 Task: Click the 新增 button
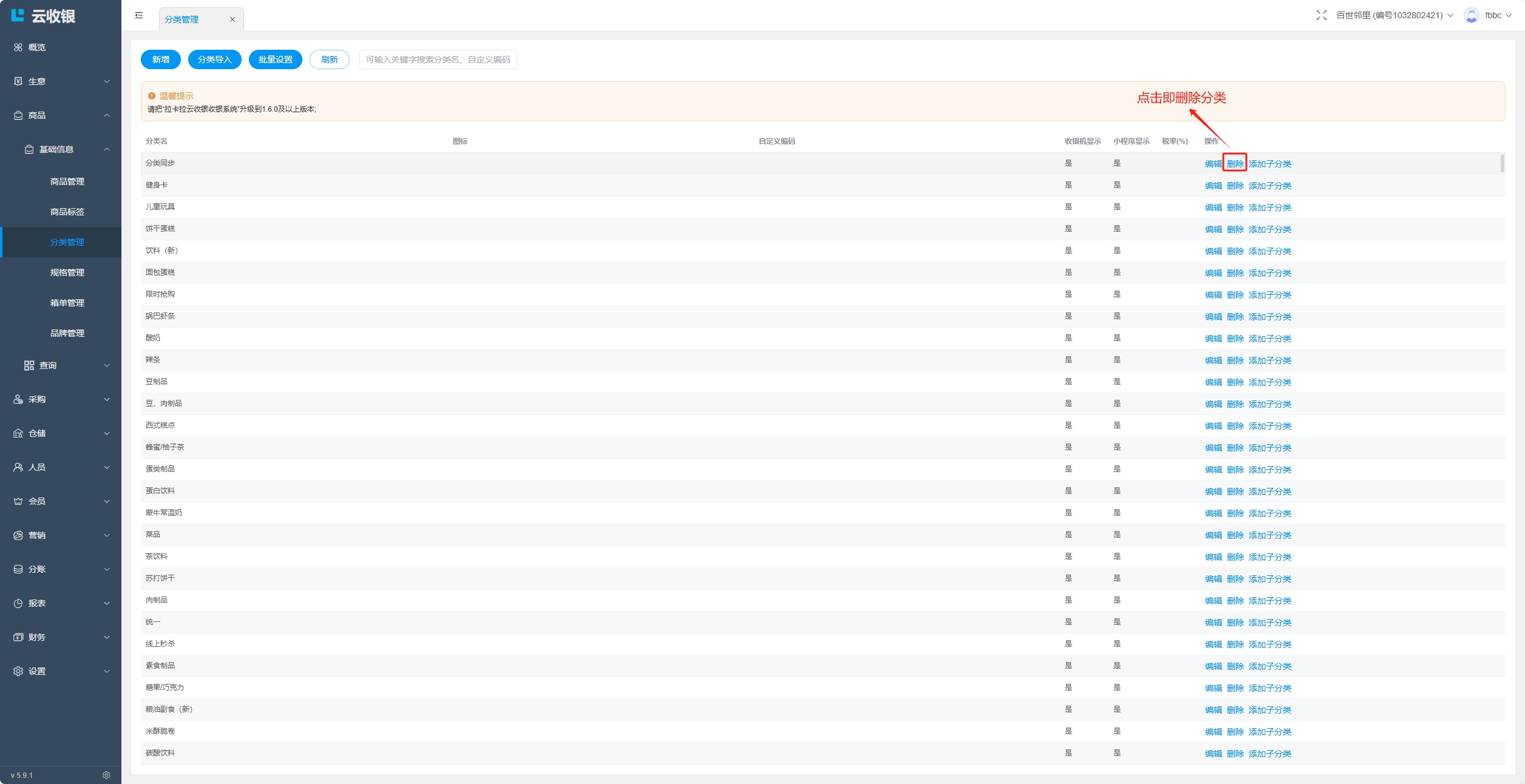pyautogui.click(x=161, y=59)
